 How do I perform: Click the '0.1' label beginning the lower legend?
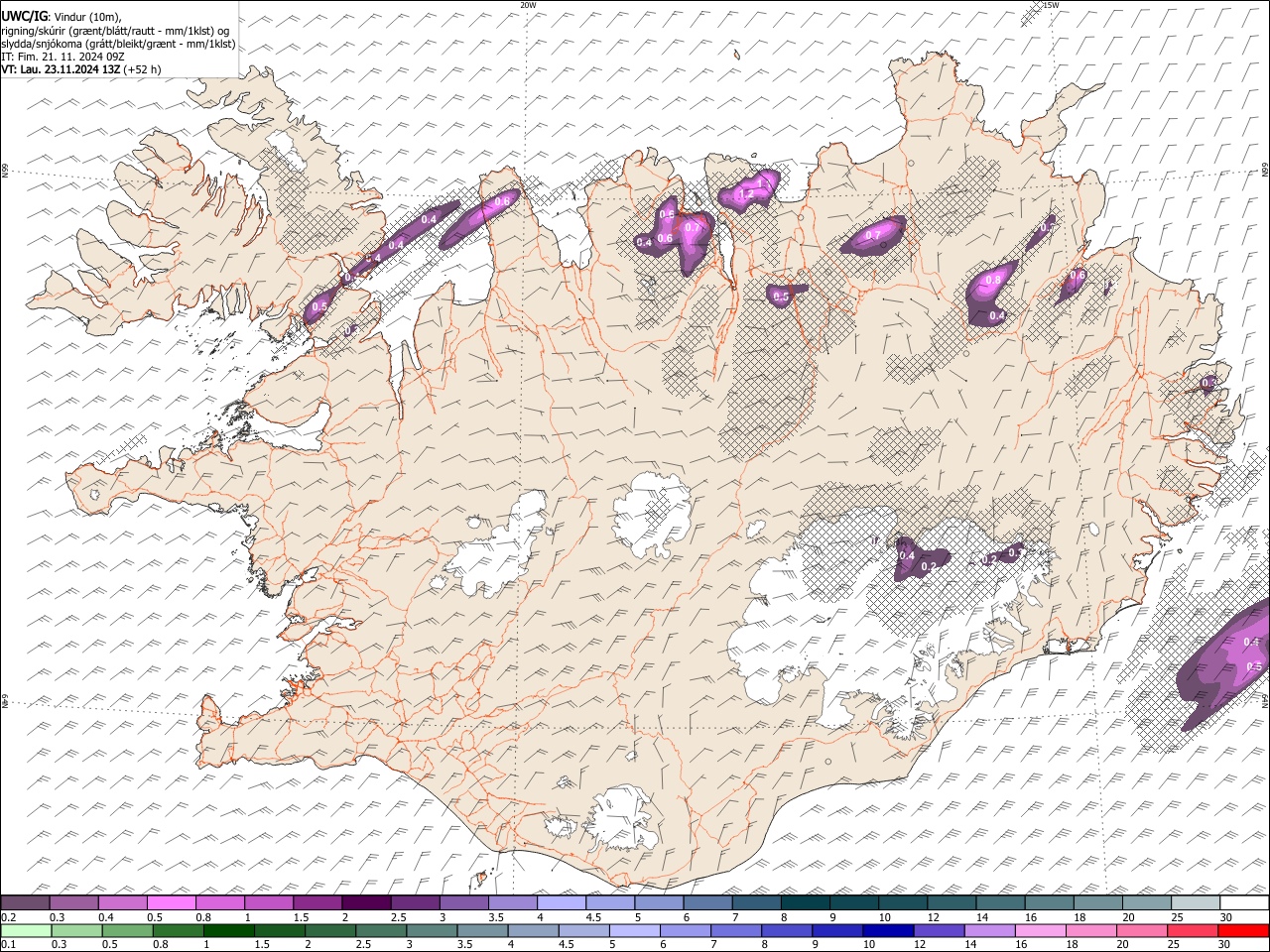click(x=9, y=944)
